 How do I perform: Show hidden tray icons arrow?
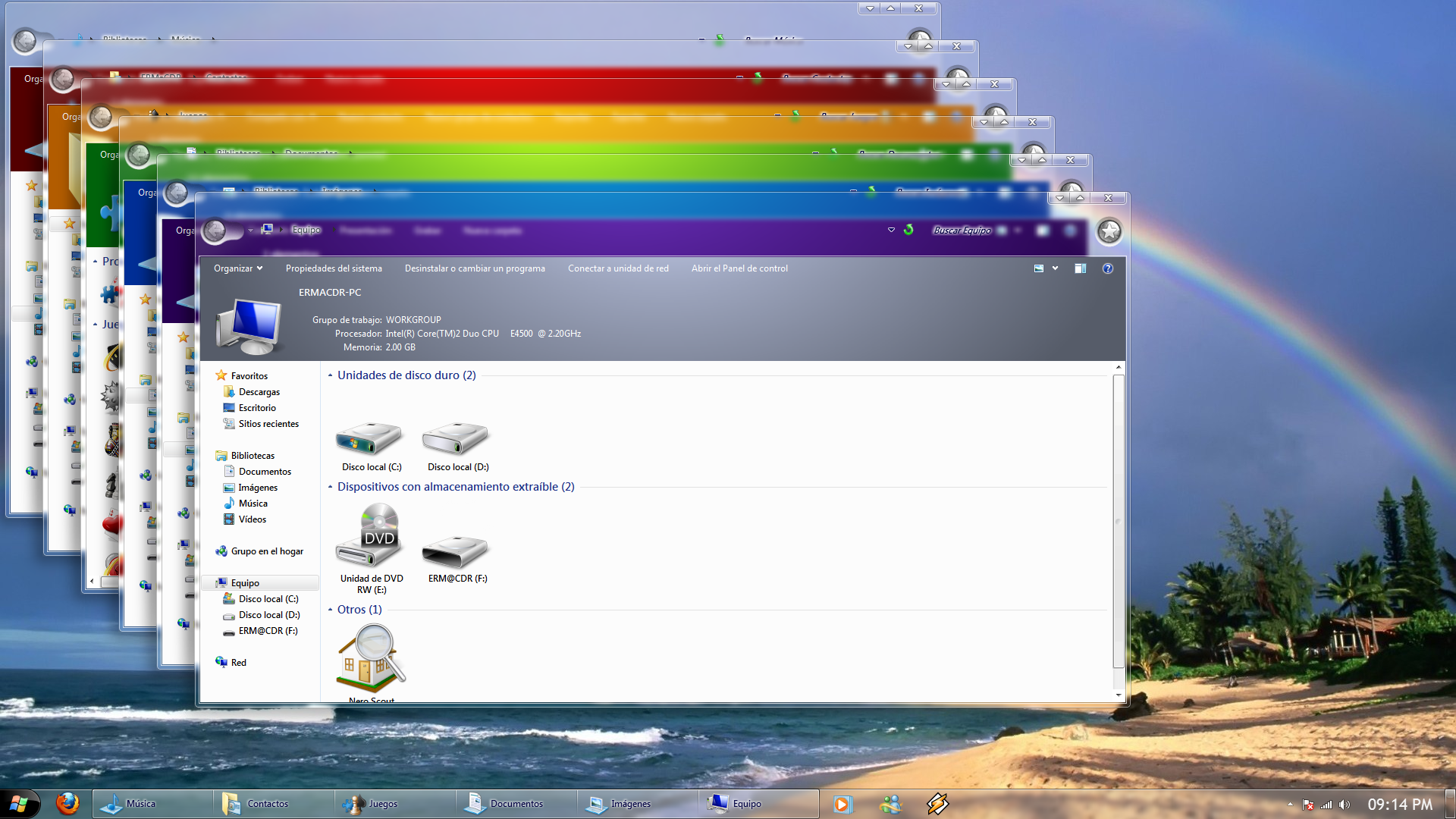[x=1290, y=805]
